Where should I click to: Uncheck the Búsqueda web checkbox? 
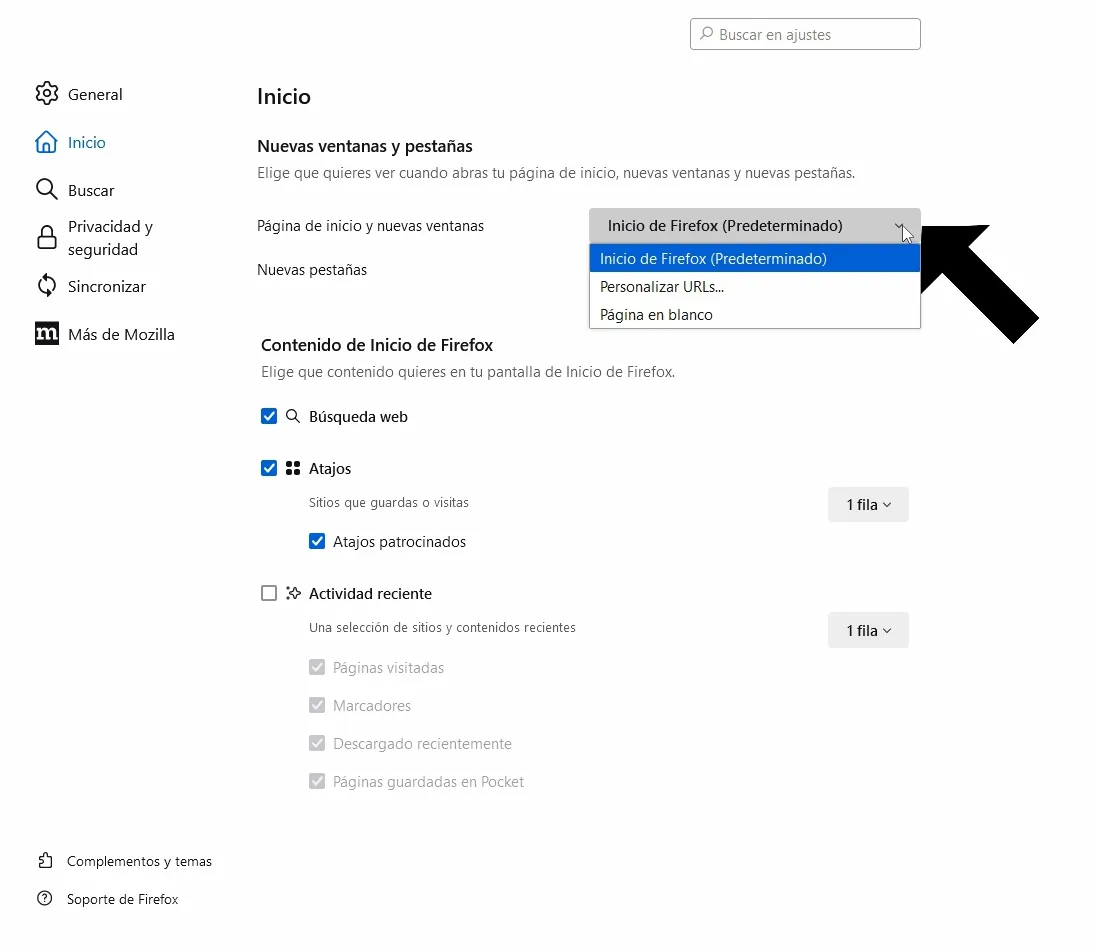coord(269,417)
